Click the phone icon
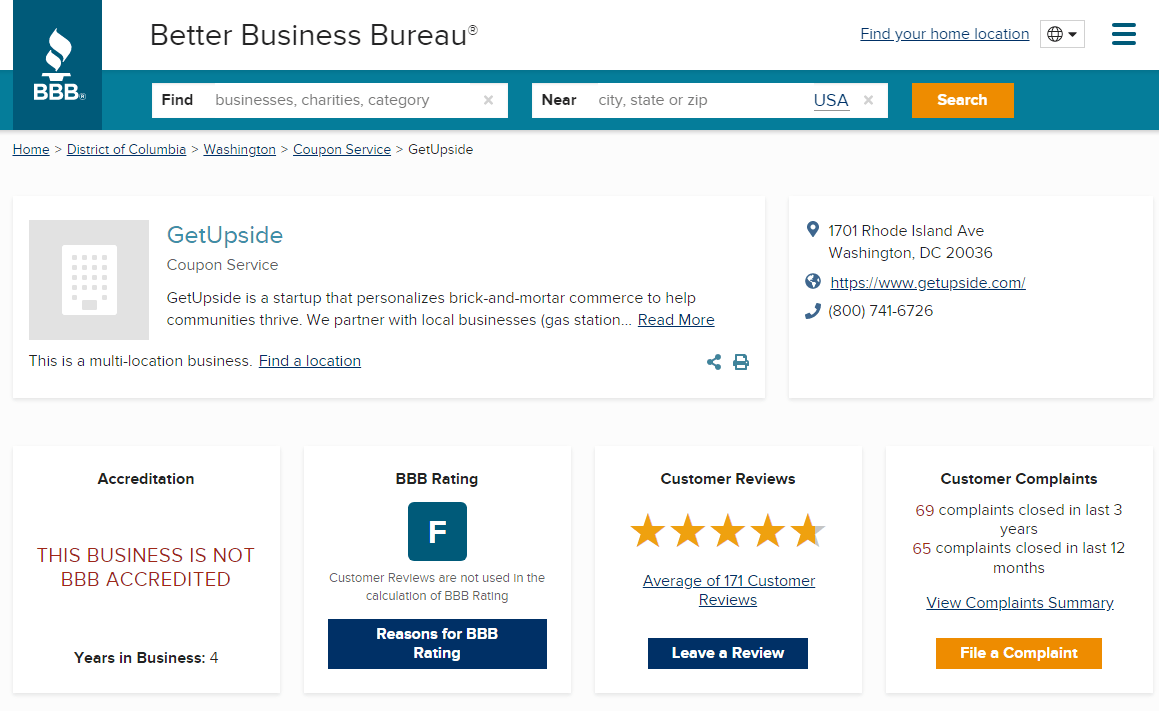This screenshot has height=711, width=1159. pos(812,311)
